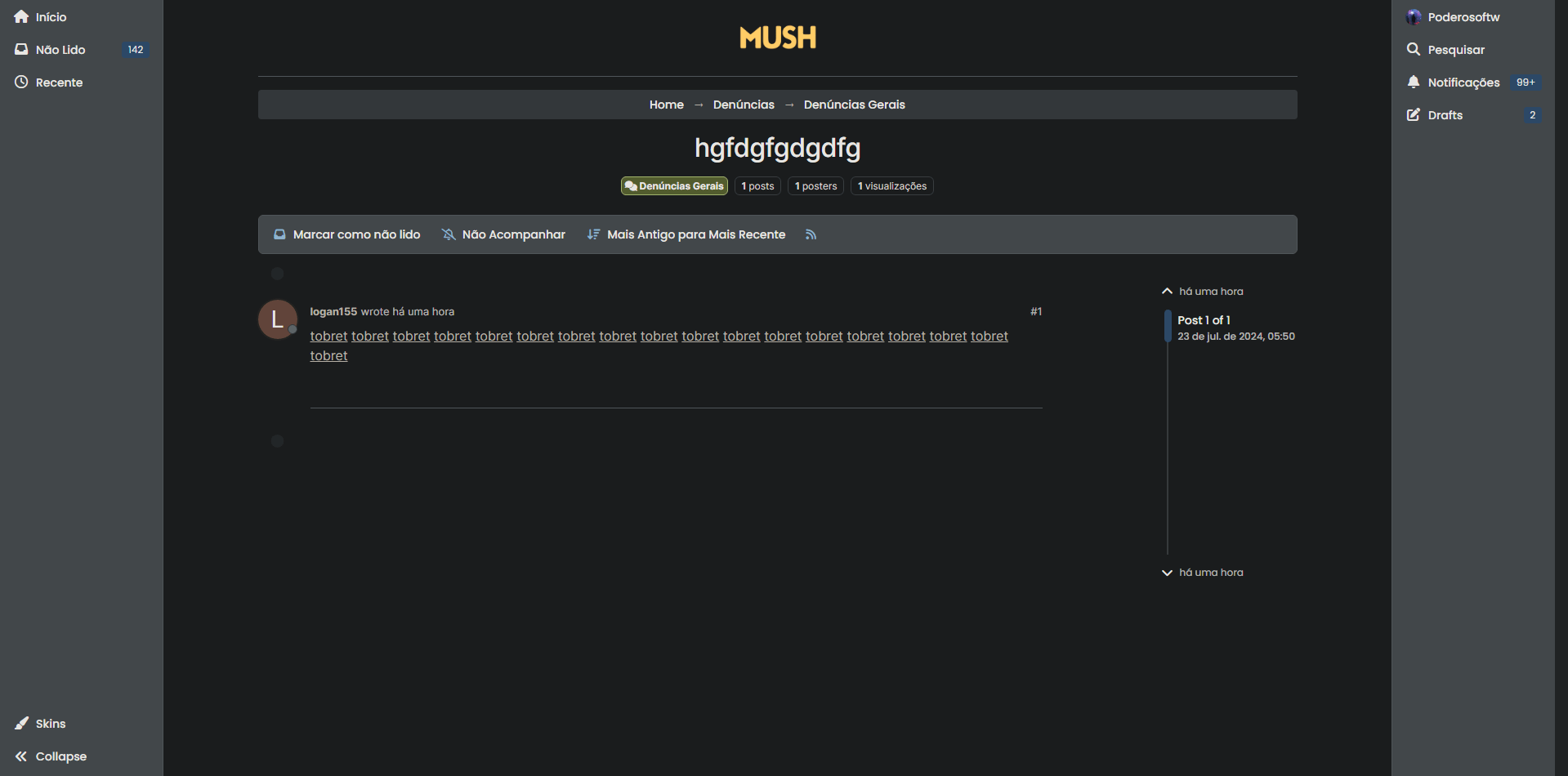Screen dimensions: 1568x776
Task: Jump to bottom with the down chevron
Action: [x=1167, y=573]
